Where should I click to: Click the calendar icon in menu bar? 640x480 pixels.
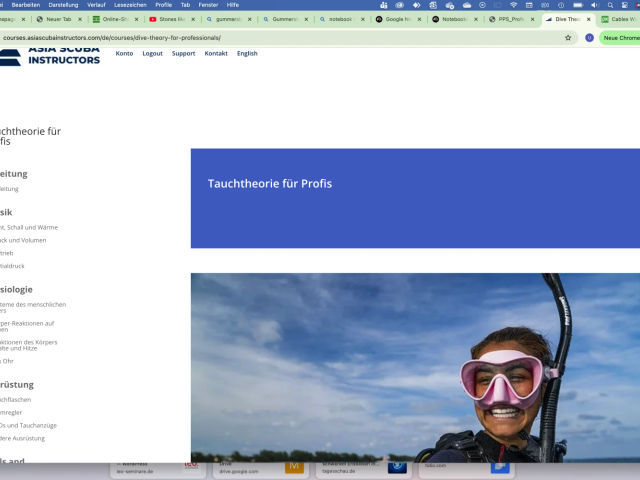529,5
